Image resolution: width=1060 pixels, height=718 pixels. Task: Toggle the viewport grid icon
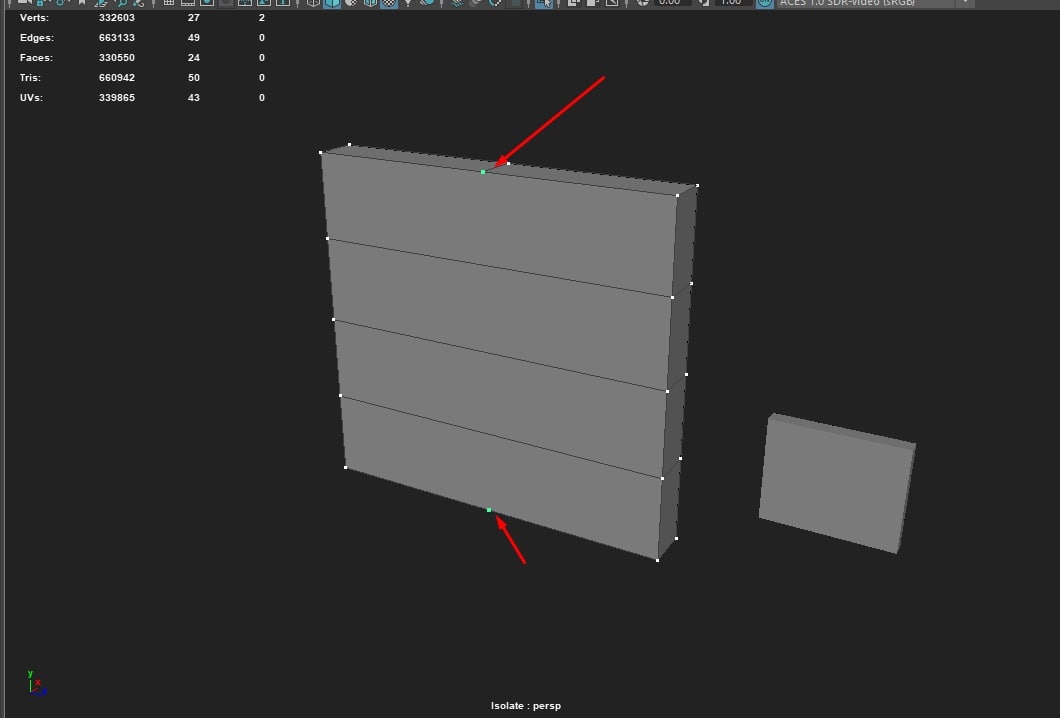pyautogui.click(x=168, y=3)
